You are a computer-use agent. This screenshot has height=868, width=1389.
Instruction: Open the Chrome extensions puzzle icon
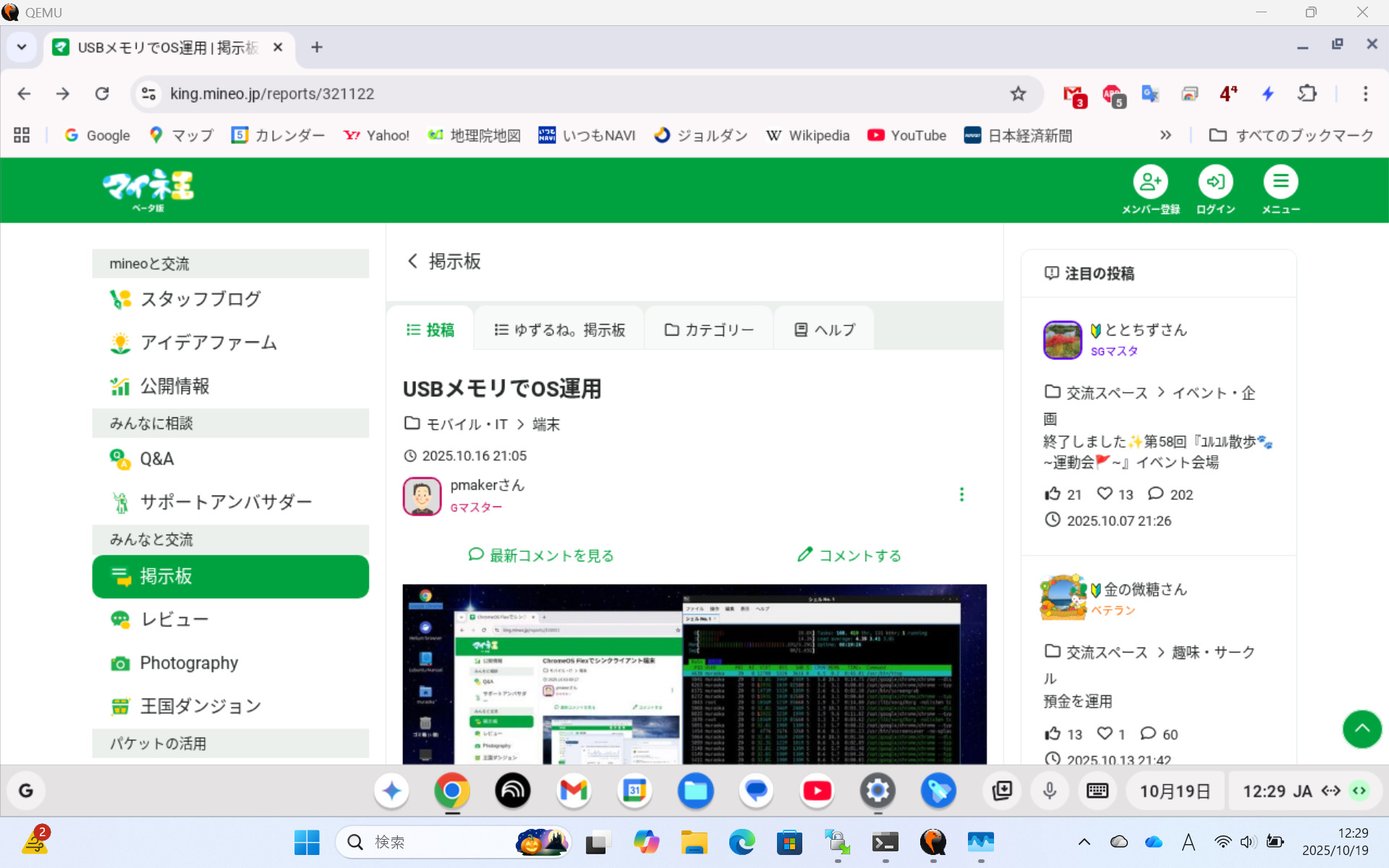tap(1307, 94)
